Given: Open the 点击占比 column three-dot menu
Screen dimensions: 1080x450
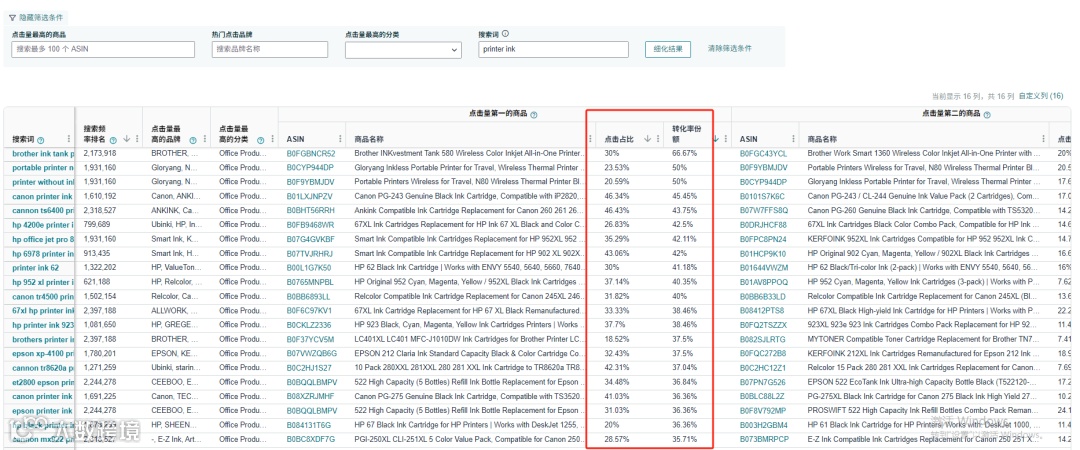Looking at the screenshot, I should 657,139.
